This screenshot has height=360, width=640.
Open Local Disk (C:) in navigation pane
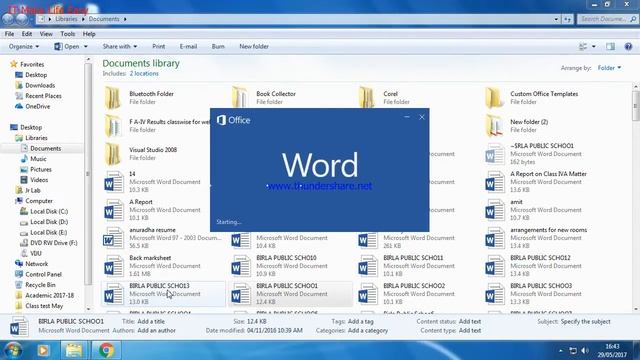point(49,211)
